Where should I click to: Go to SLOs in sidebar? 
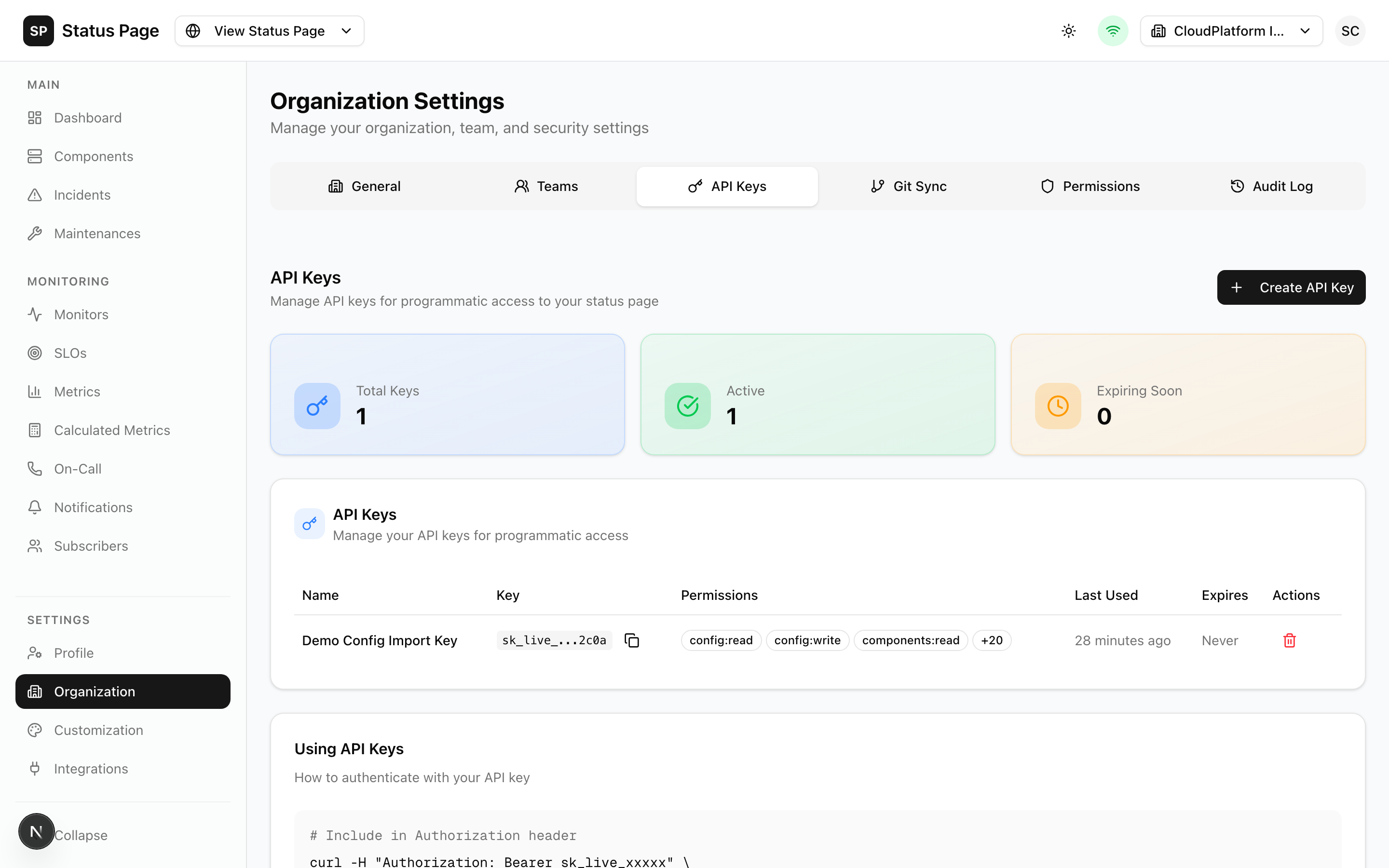tap(70, 353)
